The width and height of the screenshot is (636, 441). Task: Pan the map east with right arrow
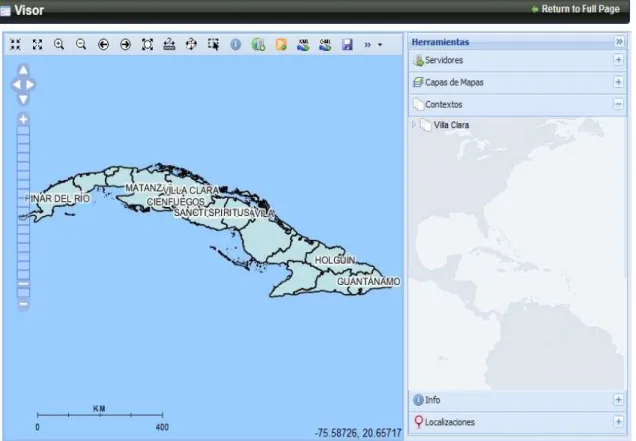30,84
